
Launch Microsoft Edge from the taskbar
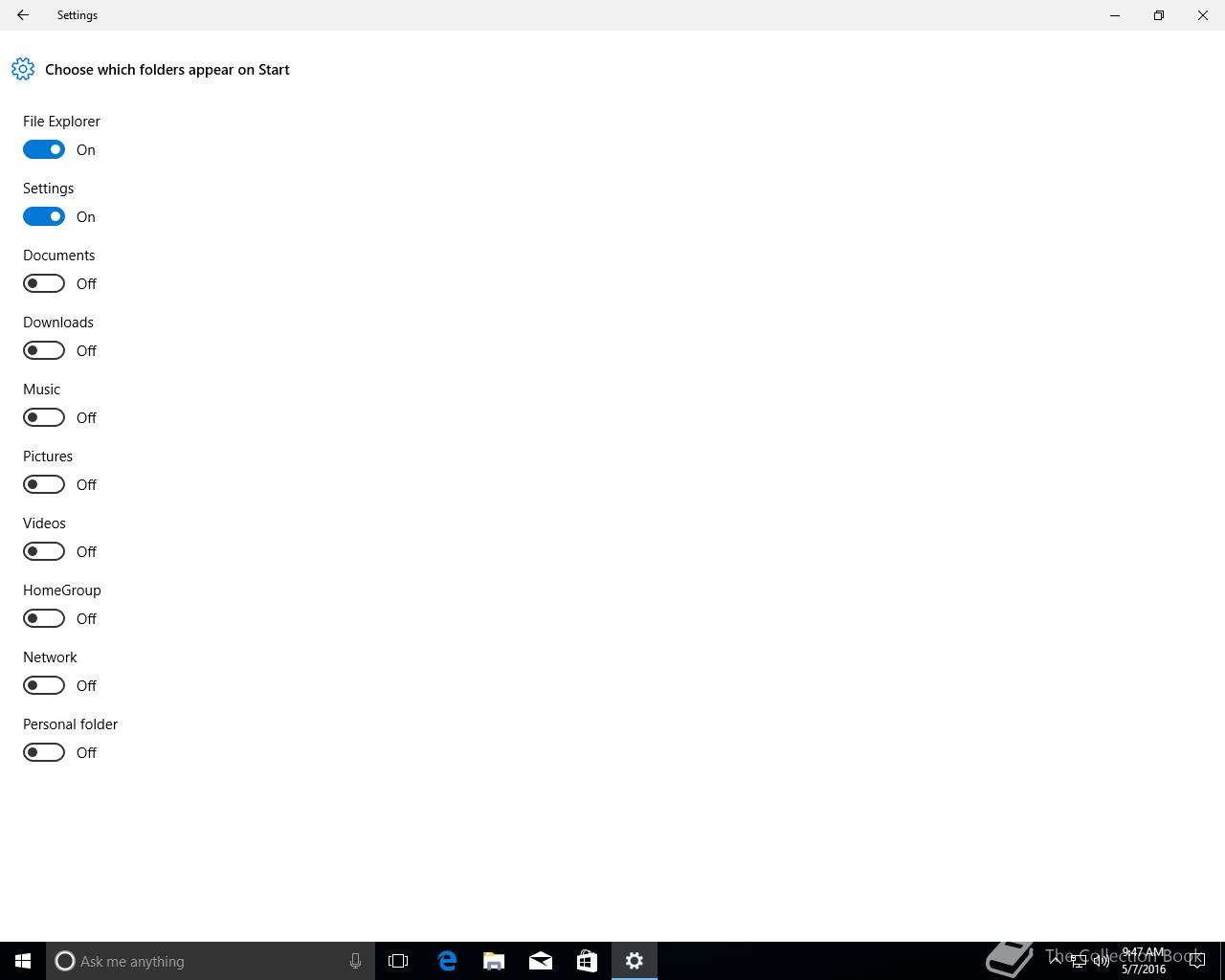pos(447,961)
